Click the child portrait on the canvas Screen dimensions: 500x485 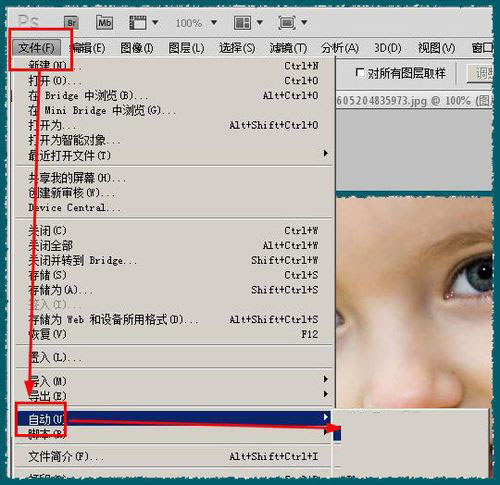[414, 303]
